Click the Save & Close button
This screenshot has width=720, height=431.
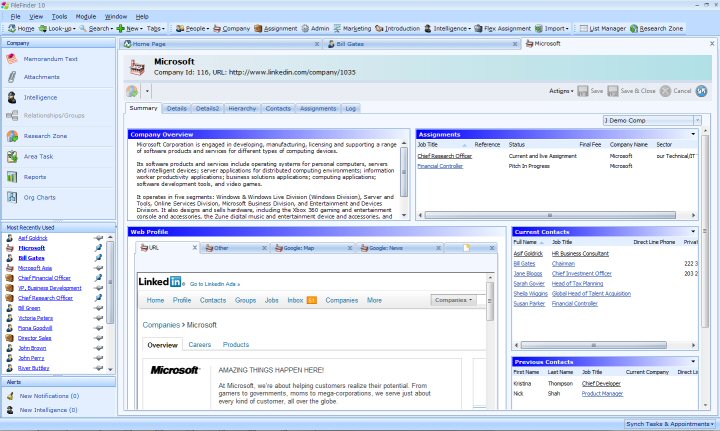pos(631,91)
